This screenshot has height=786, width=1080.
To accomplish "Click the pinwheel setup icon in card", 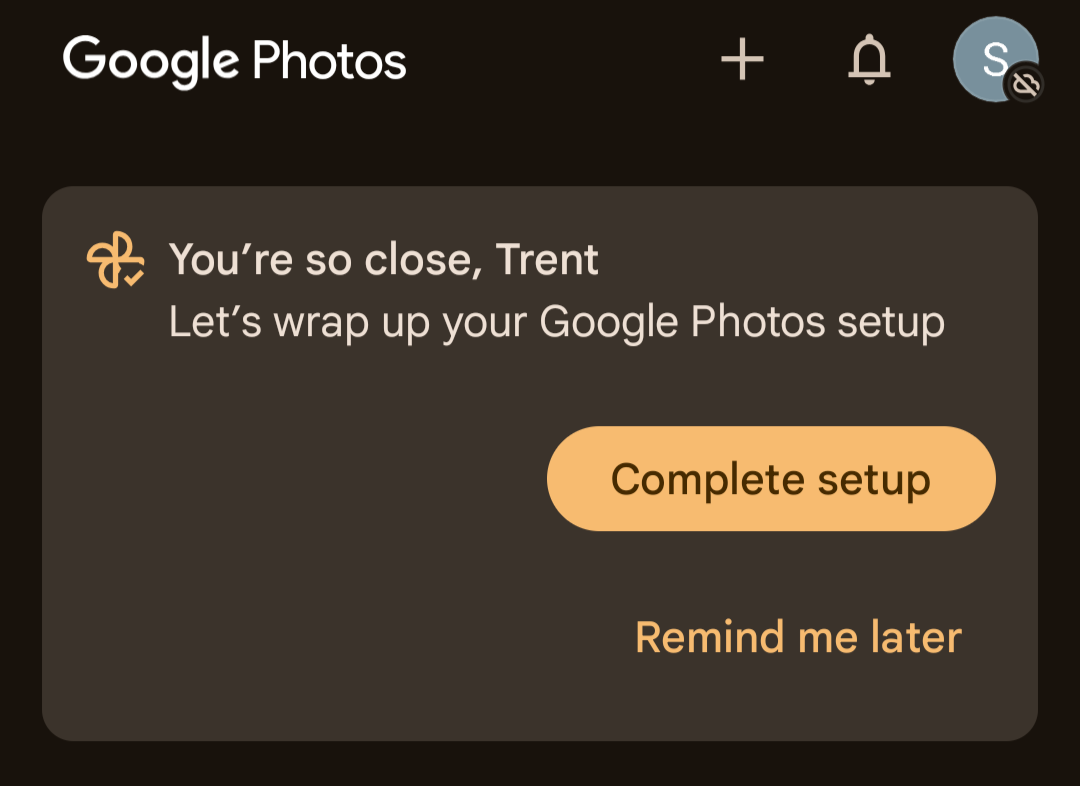I will point(115,259).
